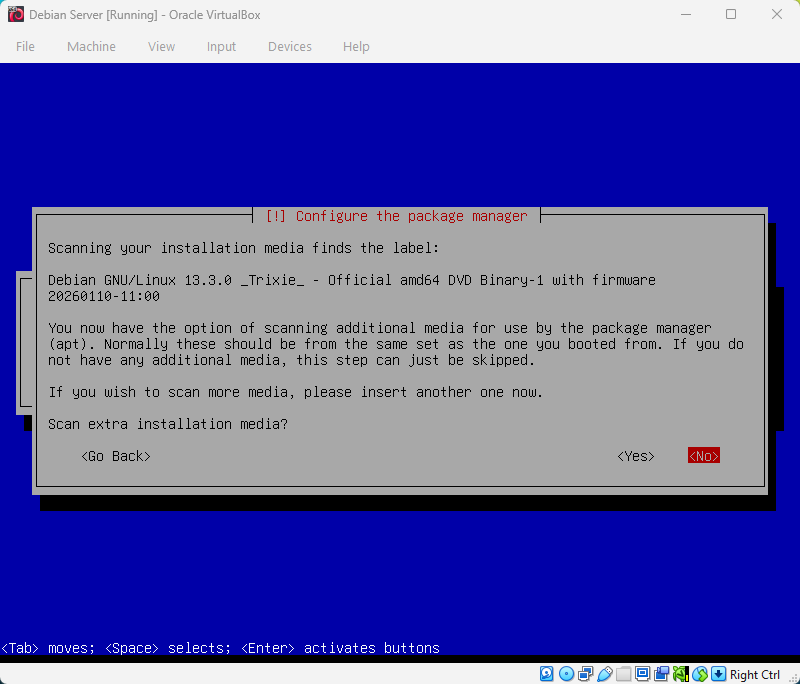Click the mouse integration status icon

point(700,674)
